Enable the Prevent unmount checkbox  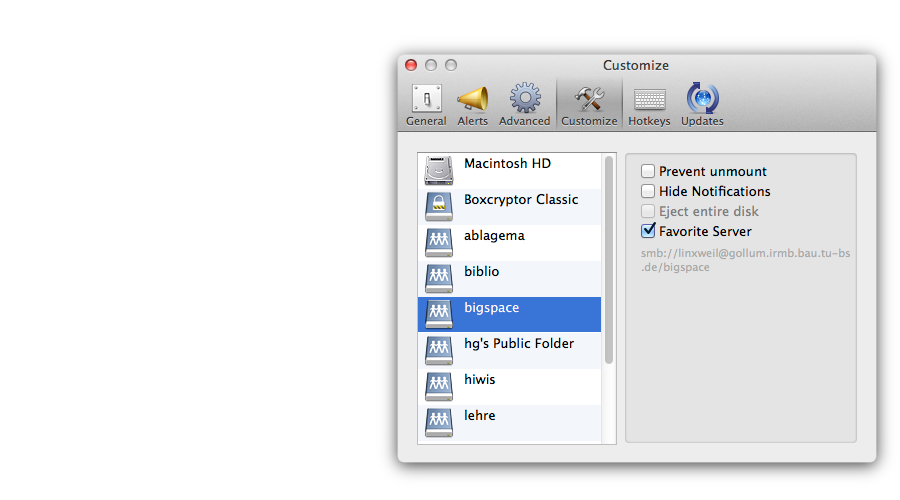pyautogui.click(x=649, y=172)
